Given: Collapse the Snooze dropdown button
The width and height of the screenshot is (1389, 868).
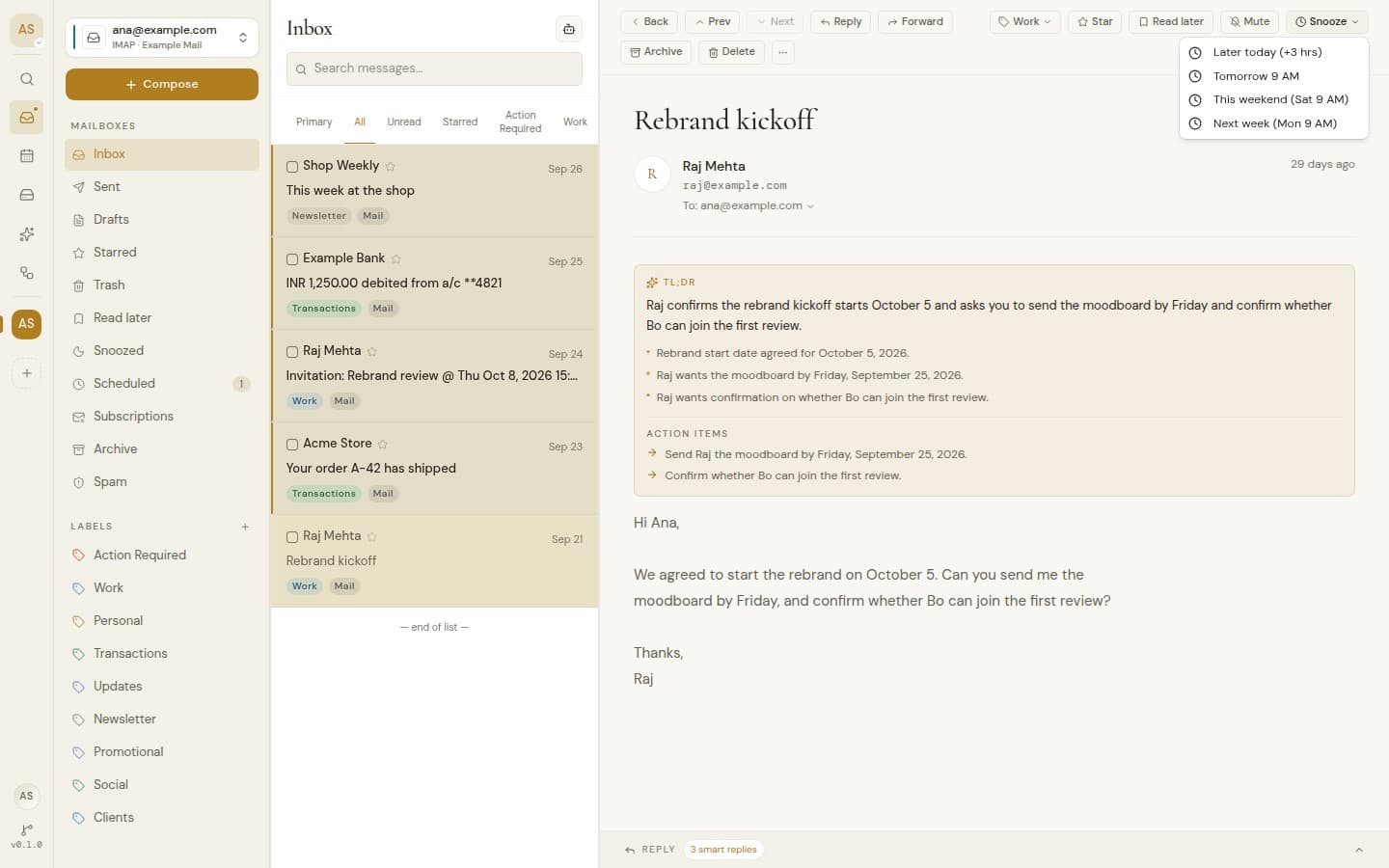Looking at the screenshot, I should click(x=1327, y=22).
